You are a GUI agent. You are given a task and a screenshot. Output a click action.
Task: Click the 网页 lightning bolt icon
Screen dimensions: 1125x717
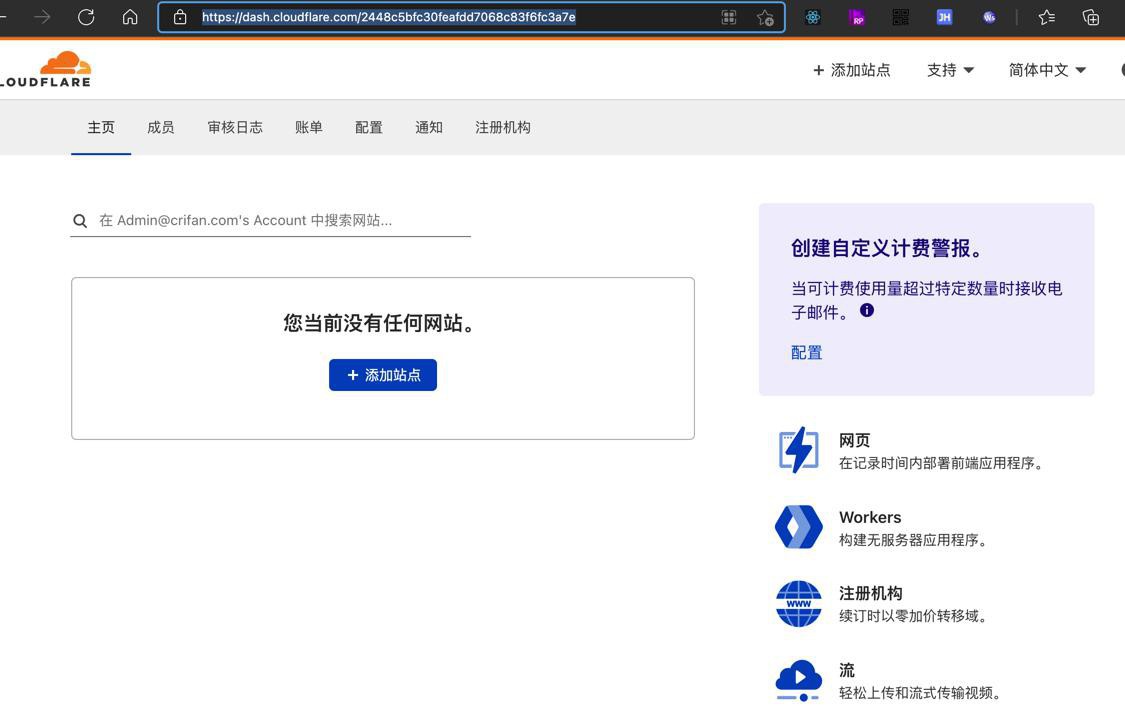tap(799, 450)
